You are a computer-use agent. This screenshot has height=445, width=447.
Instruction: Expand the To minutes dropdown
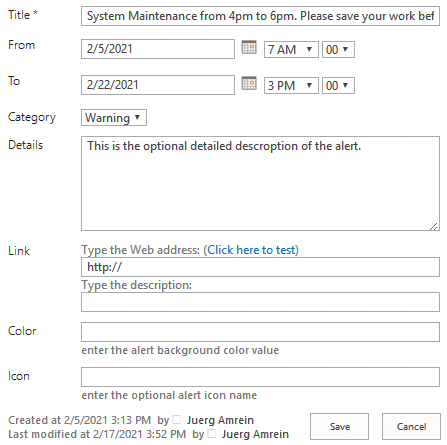click(338, 86)
